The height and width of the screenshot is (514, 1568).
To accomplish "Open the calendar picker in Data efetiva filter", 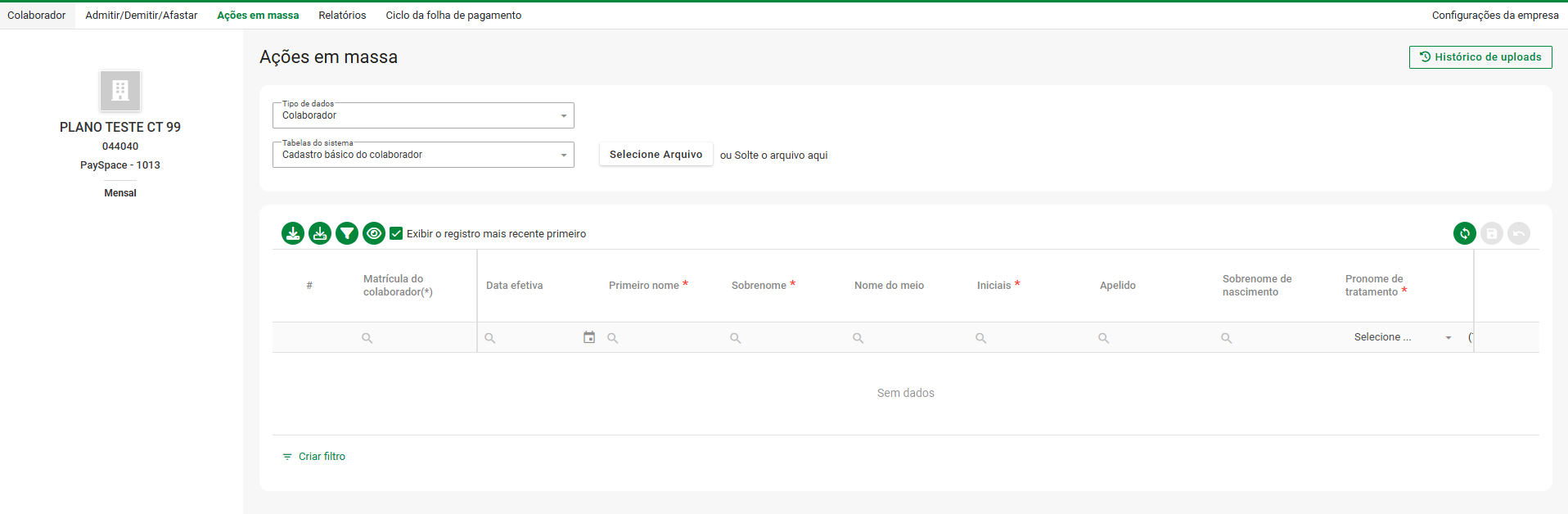I will point(589,337).
